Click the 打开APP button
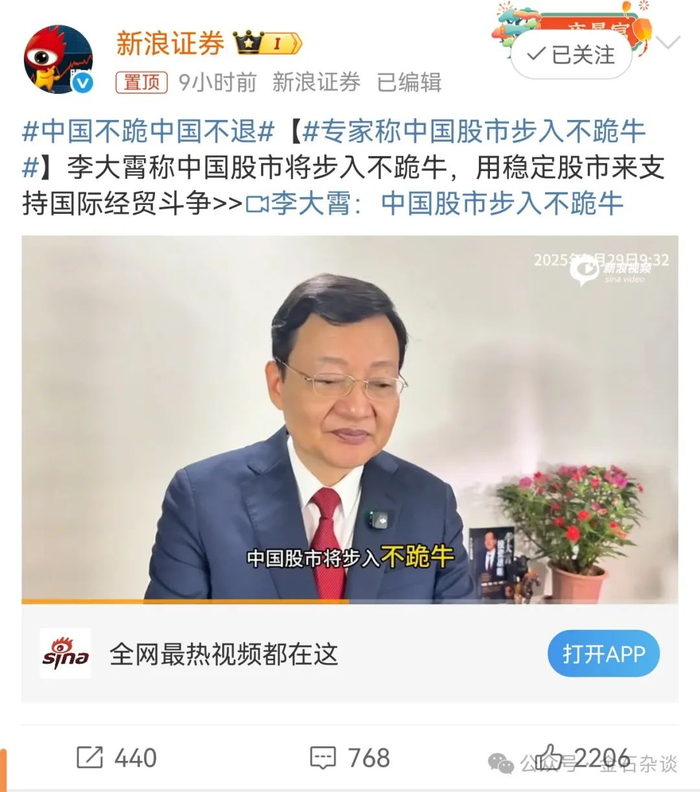The width and height of the screenshot is (700, 792). (604, 654)
